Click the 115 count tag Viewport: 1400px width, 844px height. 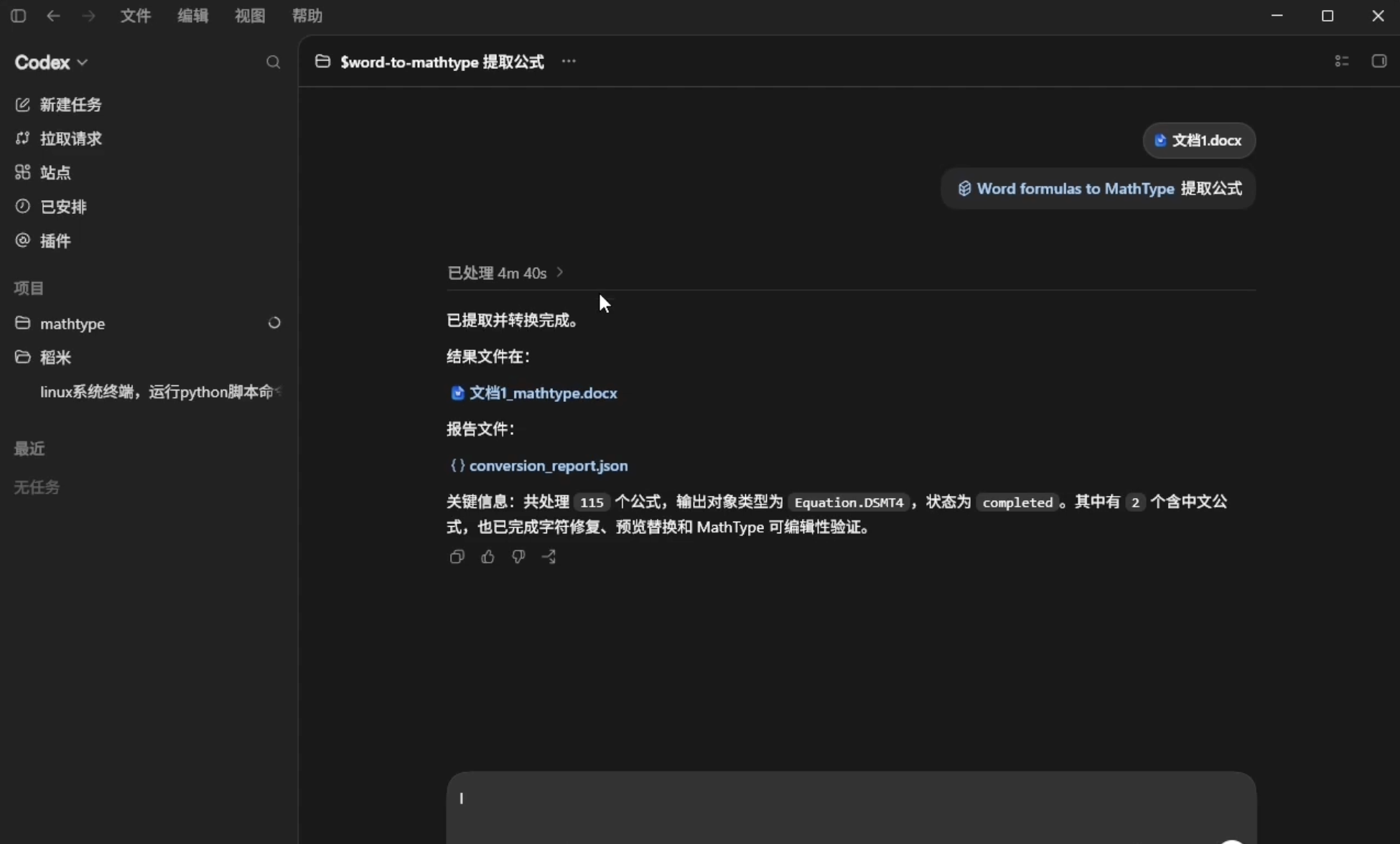click(x=592, y=502)
